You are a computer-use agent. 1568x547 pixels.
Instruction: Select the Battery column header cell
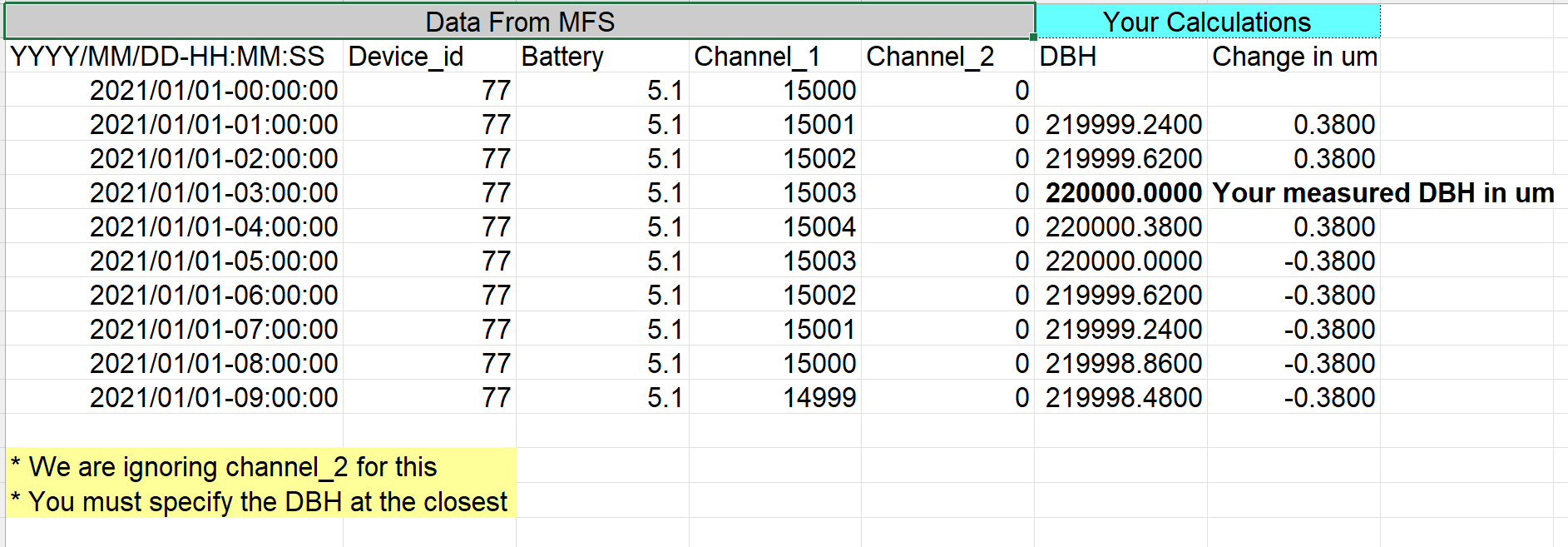[x=601, y=57]
